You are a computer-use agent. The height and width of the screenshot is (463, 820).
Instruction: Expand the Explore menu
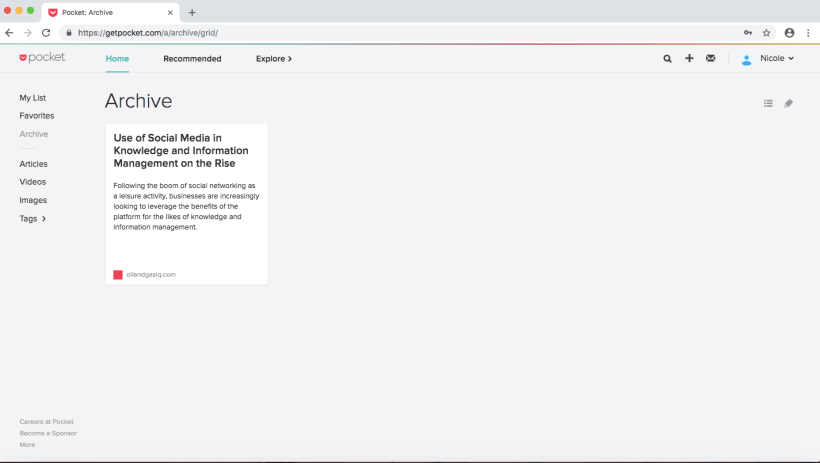click(274, 59)
